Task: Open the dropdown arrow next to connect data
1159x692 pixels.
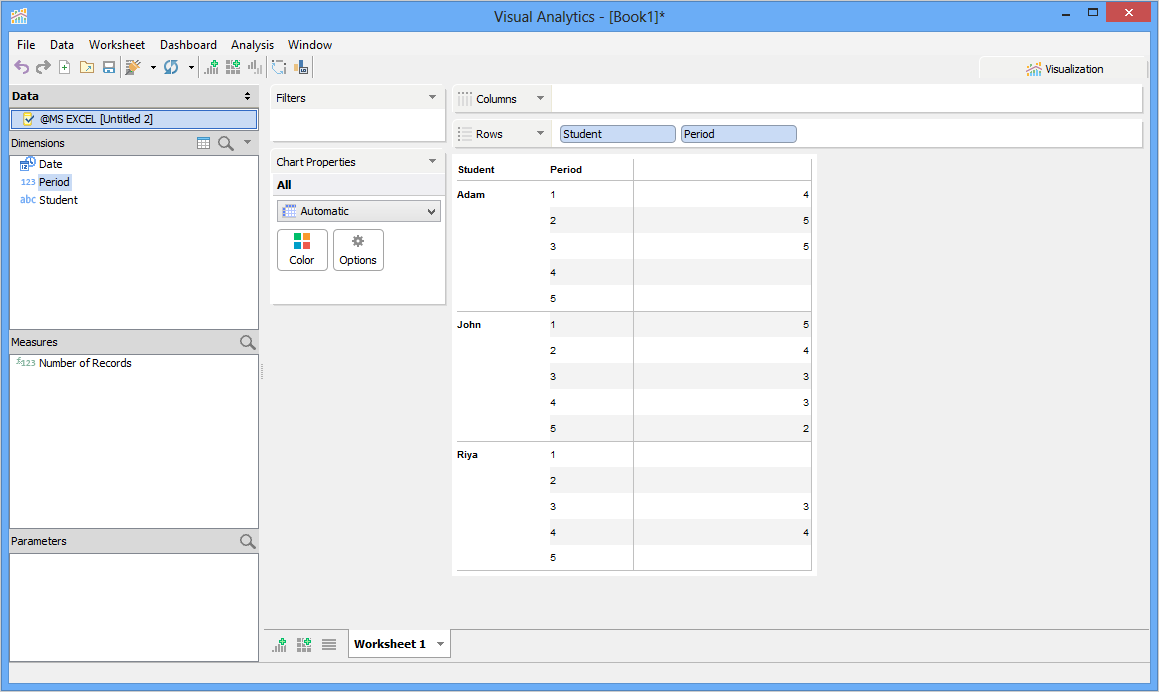Action: (x=153, y=67)
